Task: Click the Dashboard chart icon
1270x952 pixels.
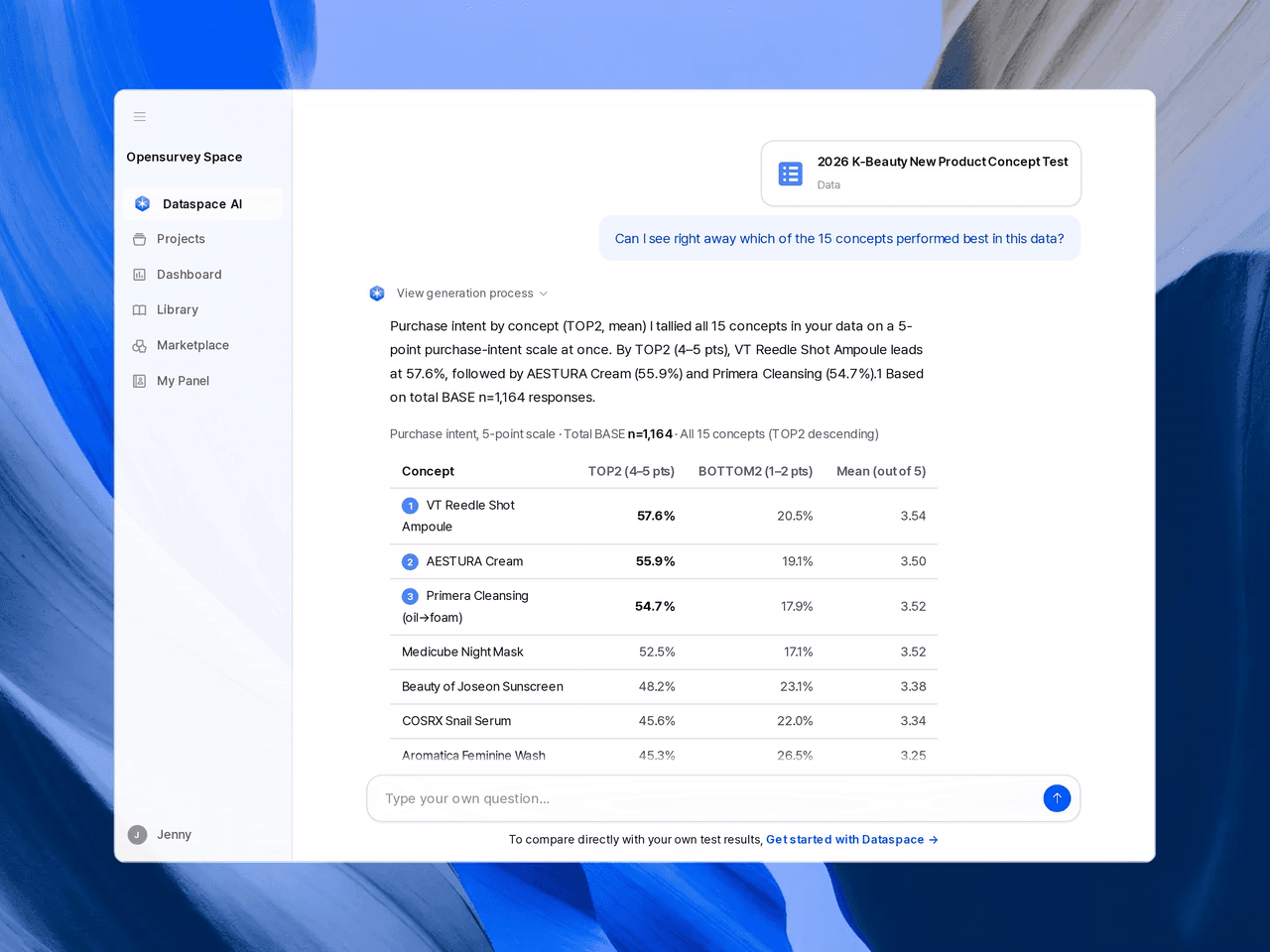Action: coord(140,275)
